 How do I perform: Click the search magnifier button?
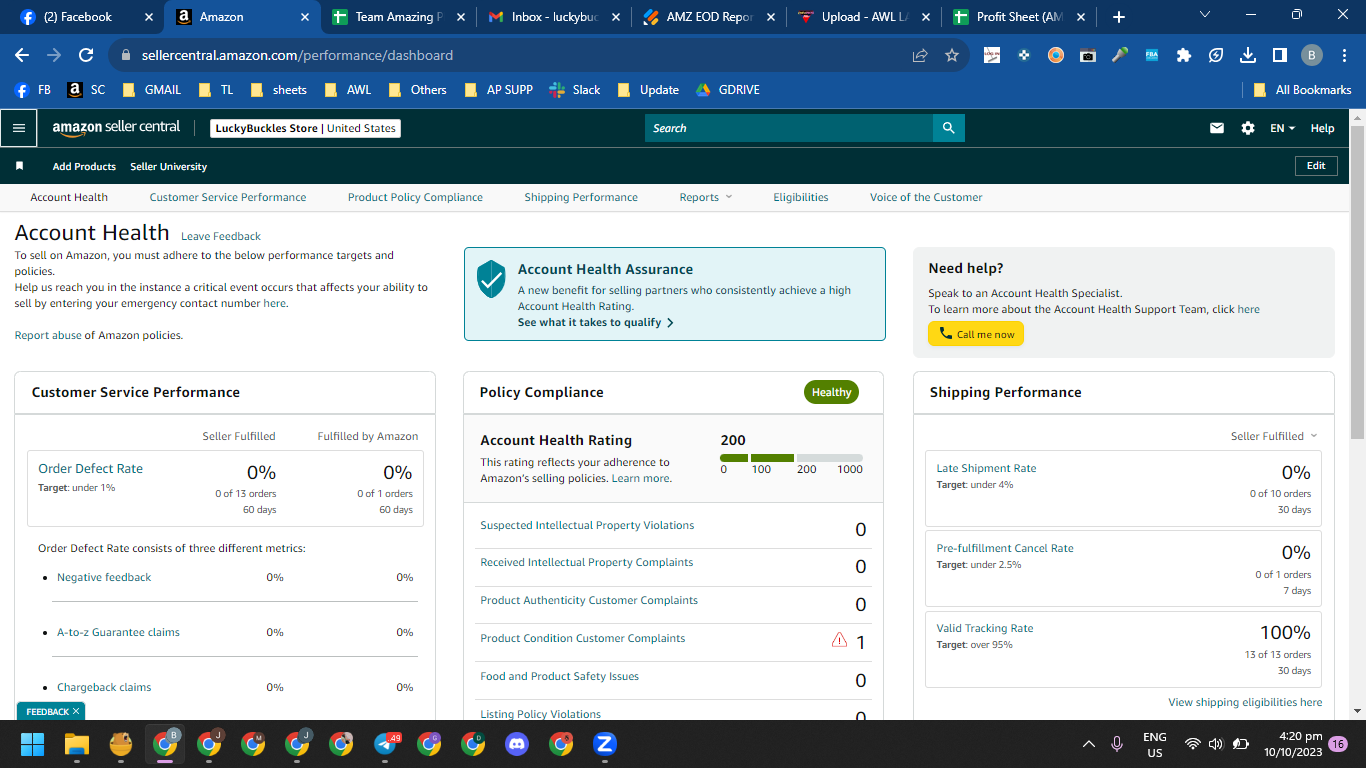[949, 128]
